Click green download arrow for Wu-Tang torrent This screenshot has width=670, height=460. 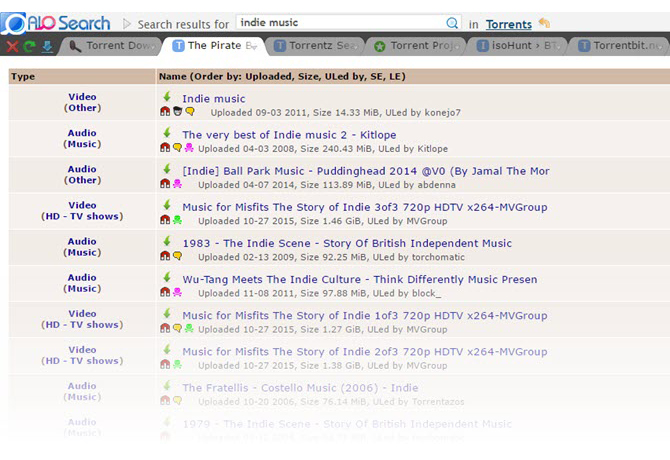(167, 277)
